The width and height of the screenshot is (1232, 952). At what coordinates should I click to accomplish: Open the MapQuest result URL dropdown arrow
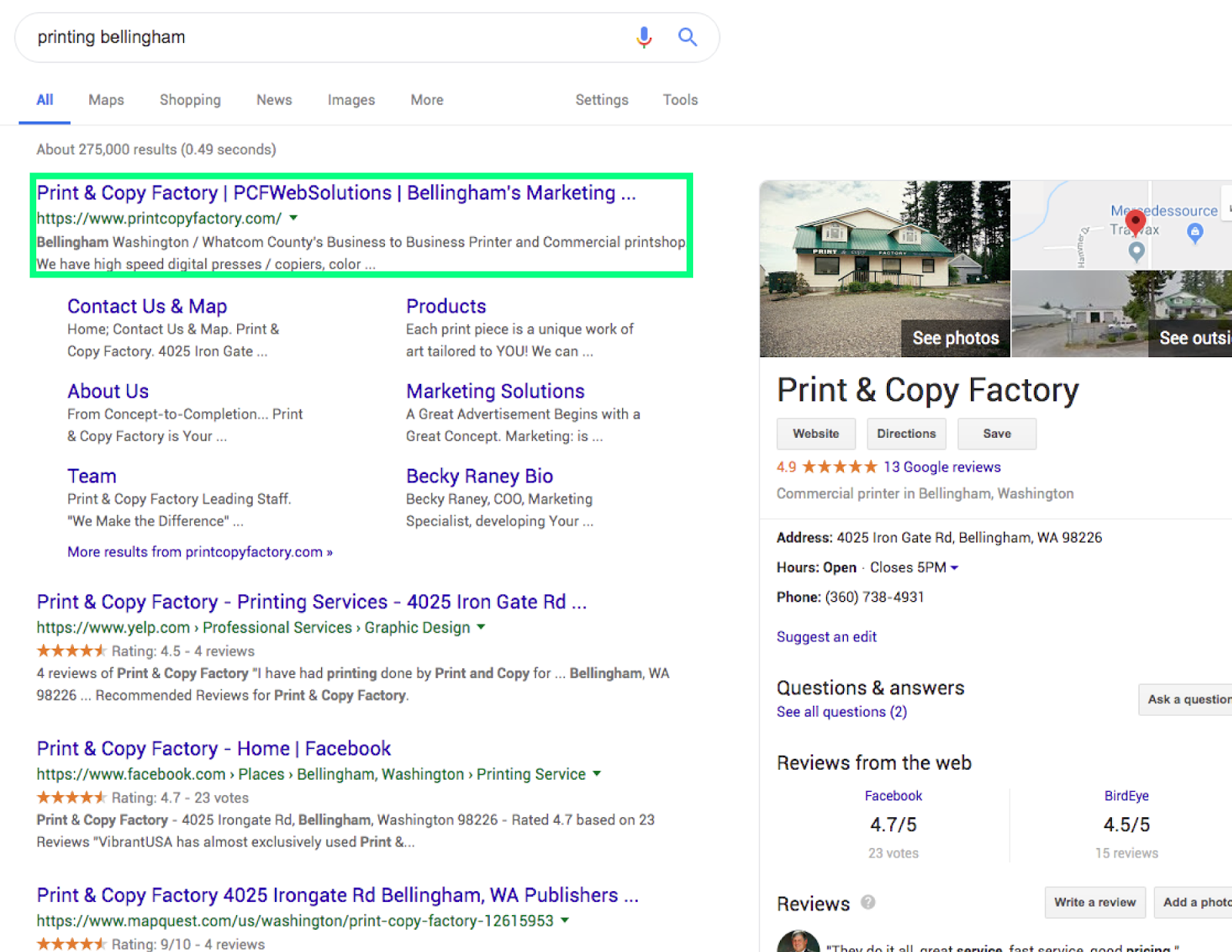564,920
